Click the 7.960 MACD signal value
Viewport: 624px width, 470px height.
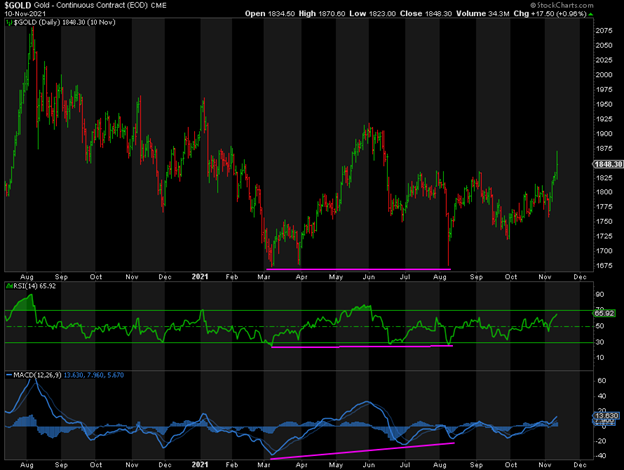tap(95, 375)
